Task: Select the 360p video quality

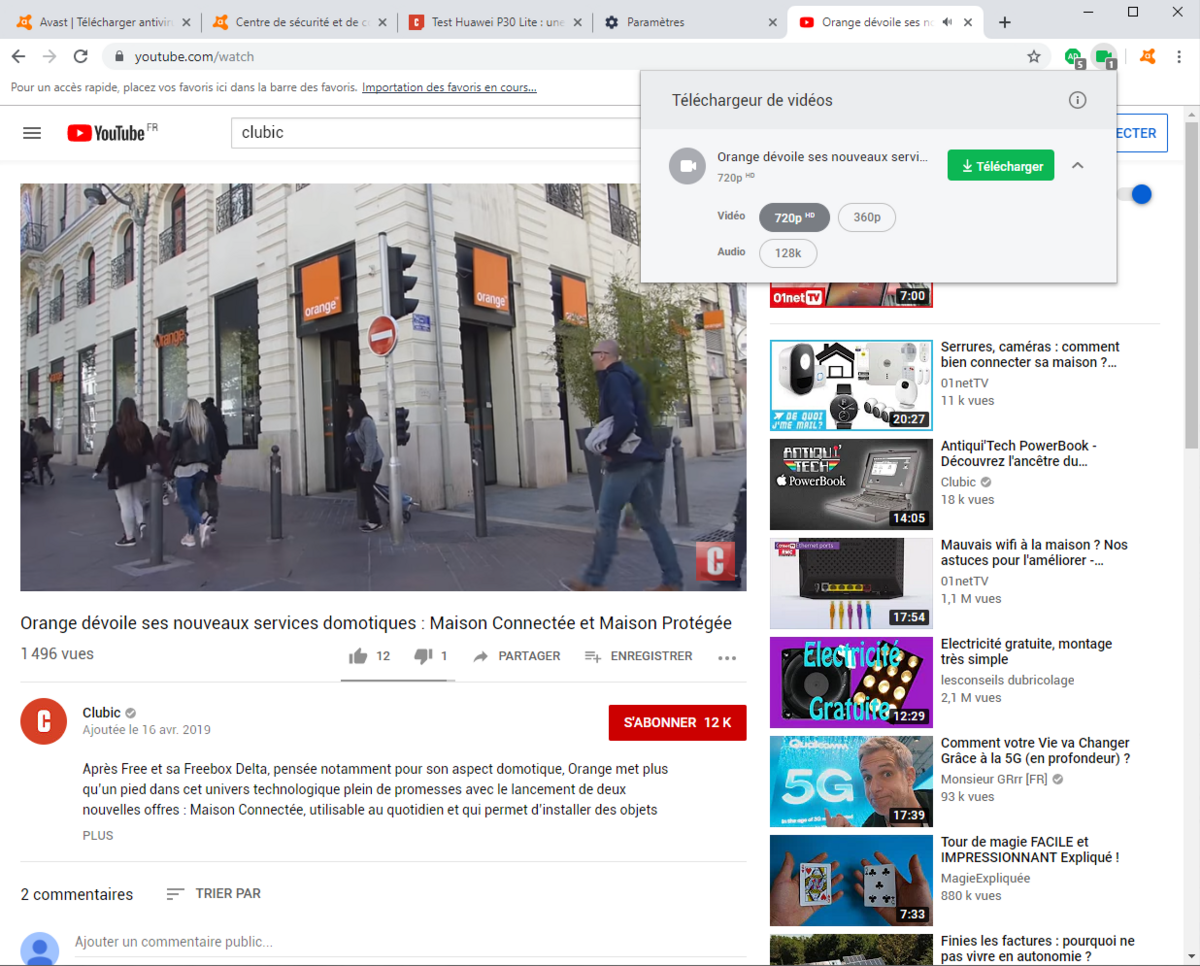Action: (866, 217)
